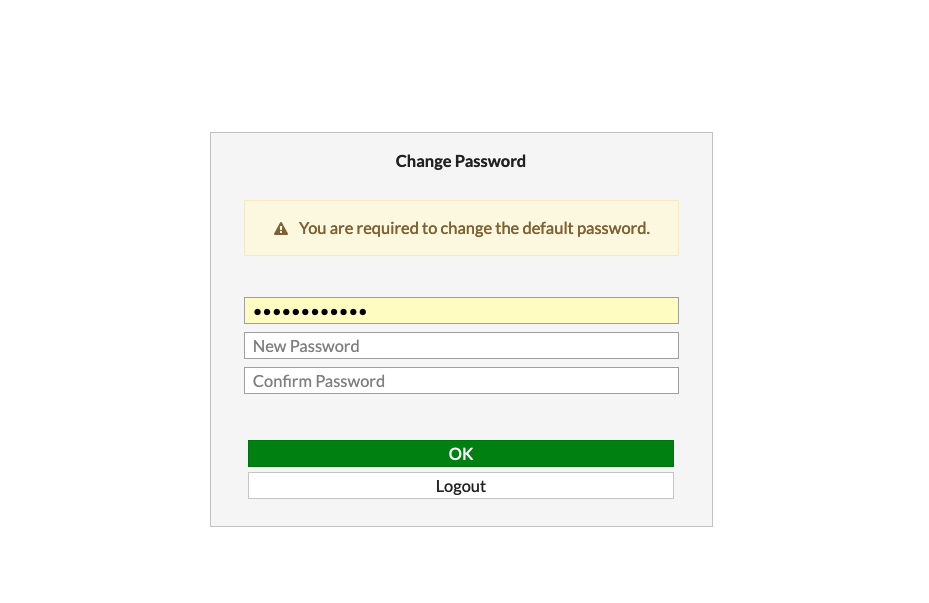
Task: Click the yellow warning notice banner
Action: (460, 228)
